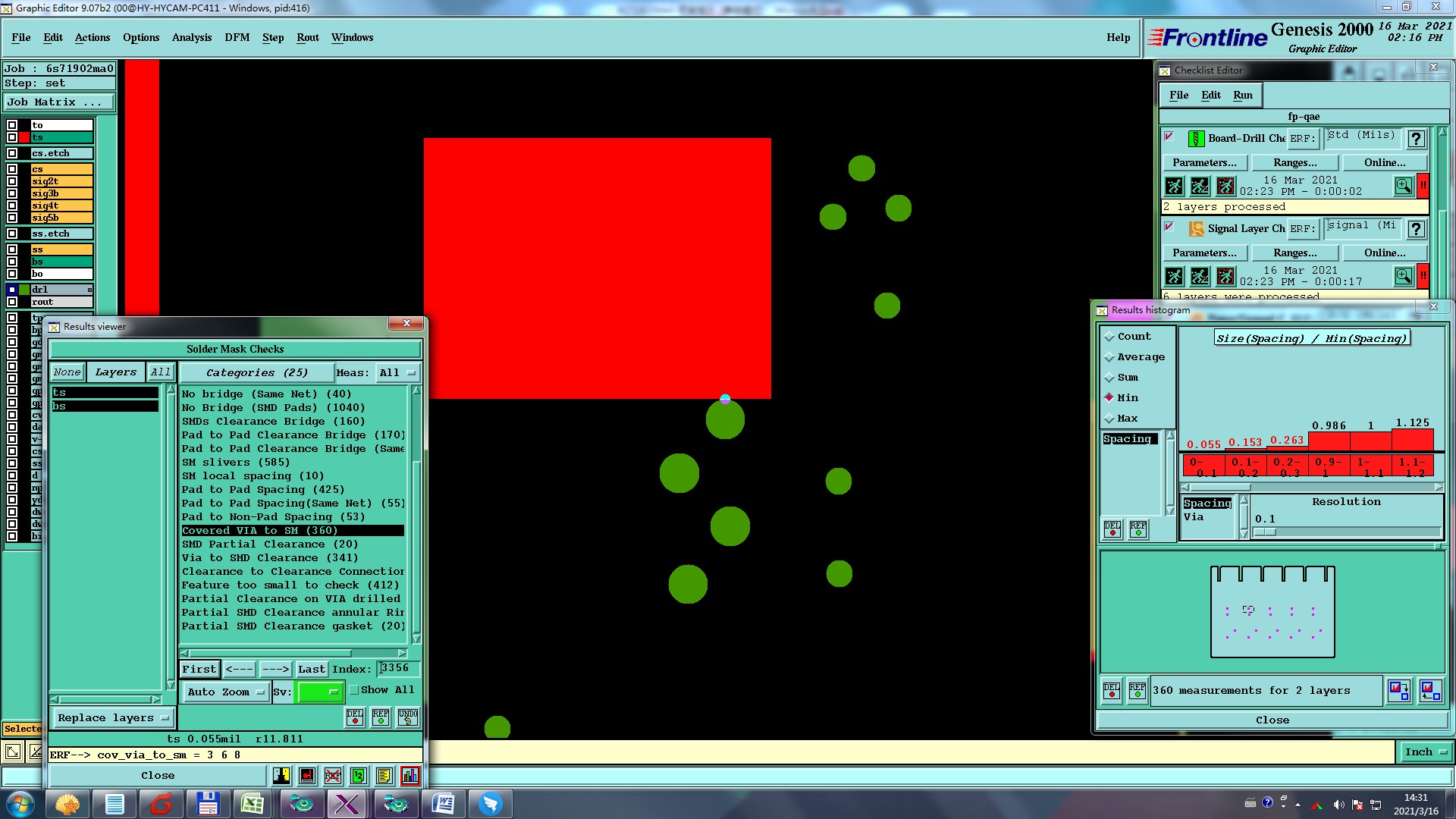Open the Replace layers dropdown
Viewport: 1456px width, 819px height.
(x=113, y=718)
